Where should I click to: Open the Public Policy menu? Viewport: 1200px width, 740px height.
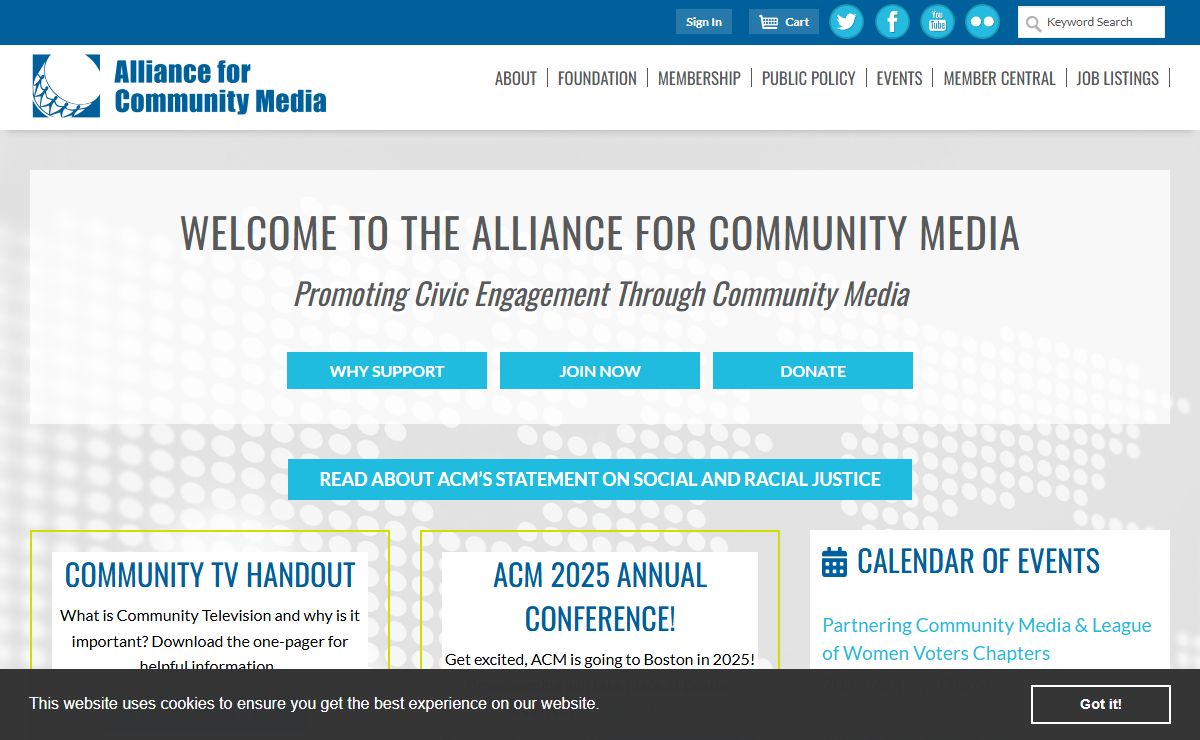click(809, 78)
